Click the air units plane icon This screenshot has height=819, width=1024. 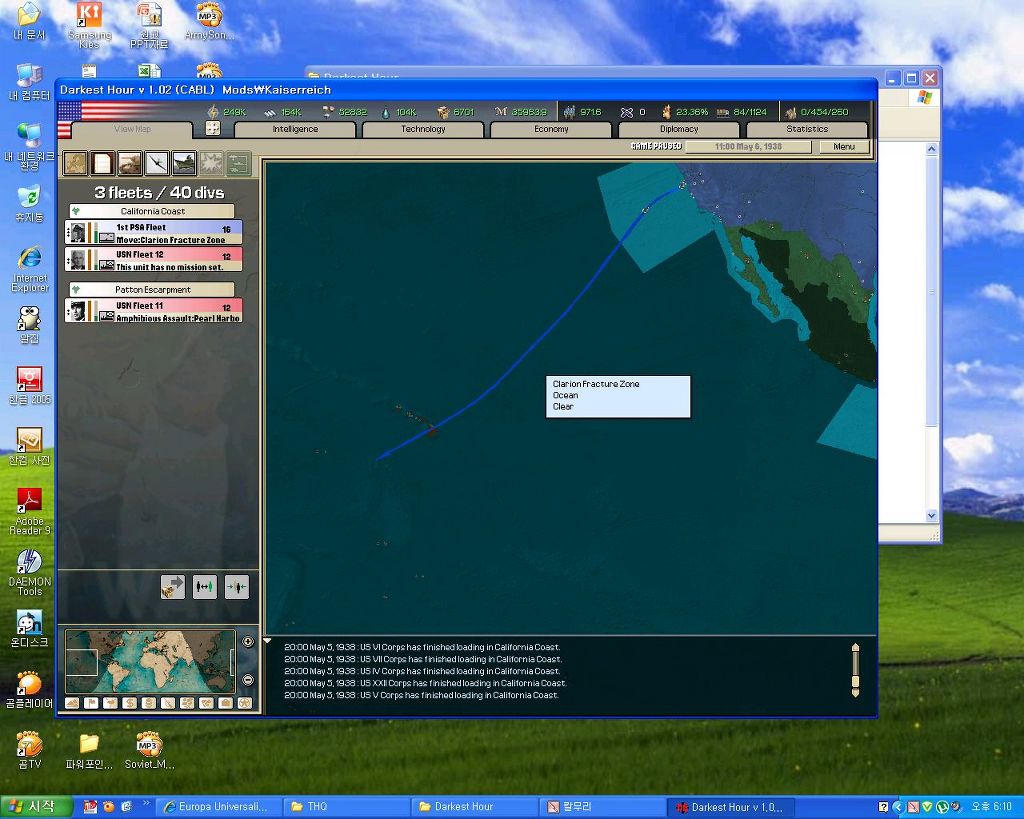[x=156, y=163]
